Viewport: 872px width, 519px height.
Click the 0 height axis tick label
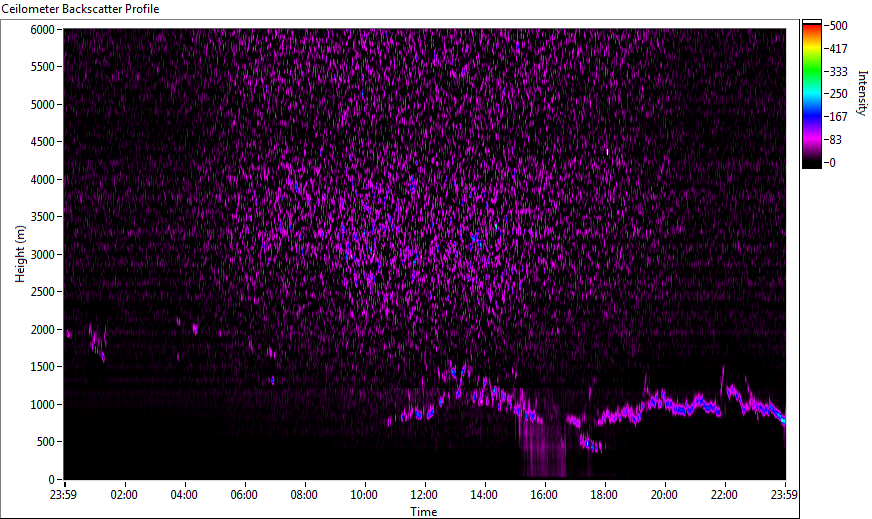(52, 480)
